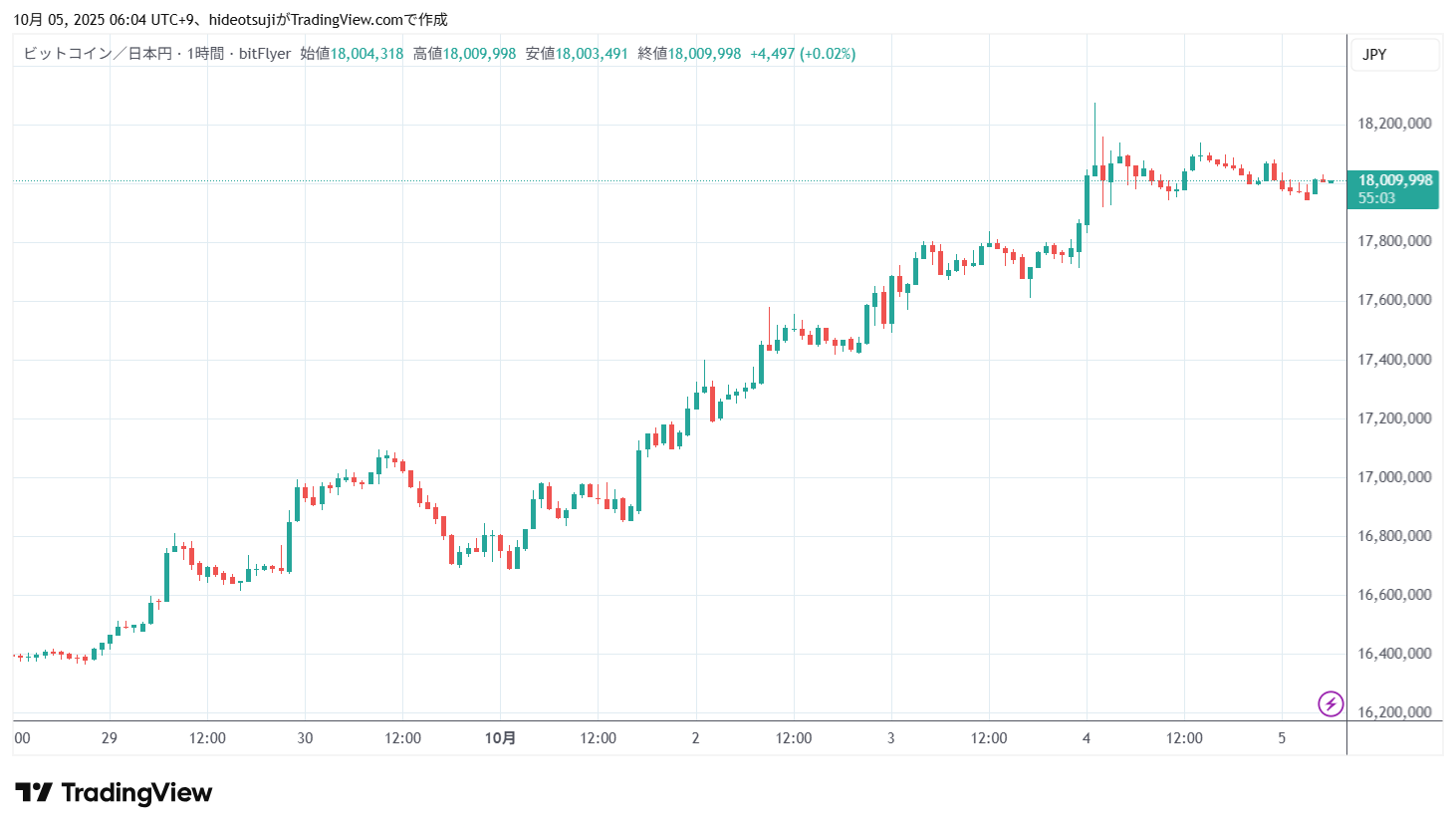Click the 4 date label on the time axis

(x=1087, y=738)
